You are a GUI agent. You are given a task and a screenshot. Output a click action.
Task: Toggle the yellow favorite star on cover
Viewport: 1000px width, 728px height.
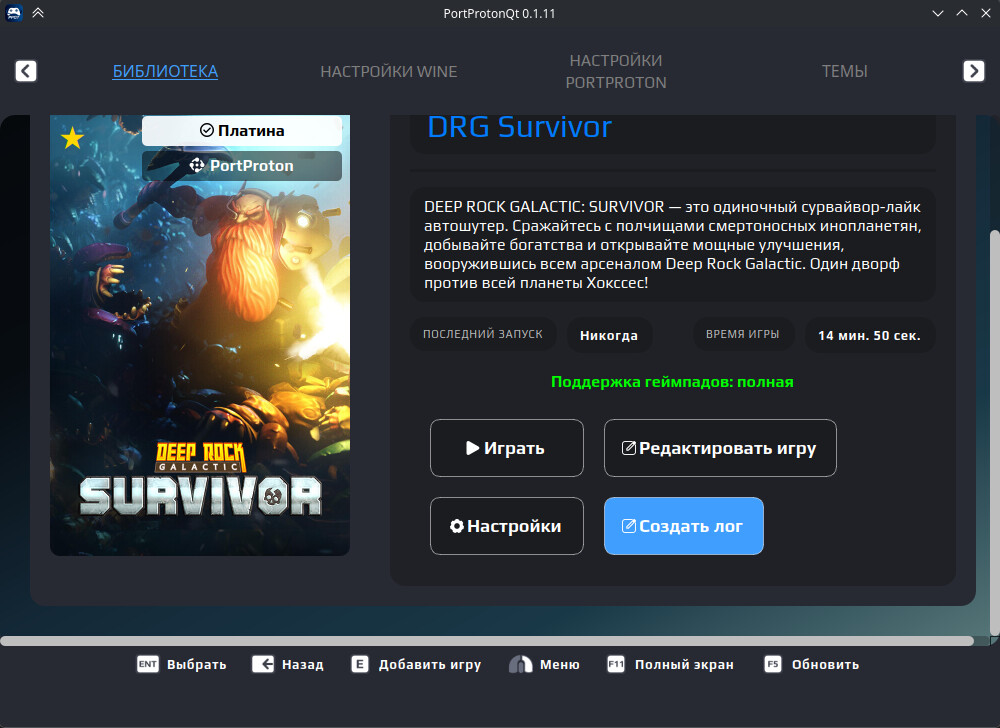tap(72, 138)
